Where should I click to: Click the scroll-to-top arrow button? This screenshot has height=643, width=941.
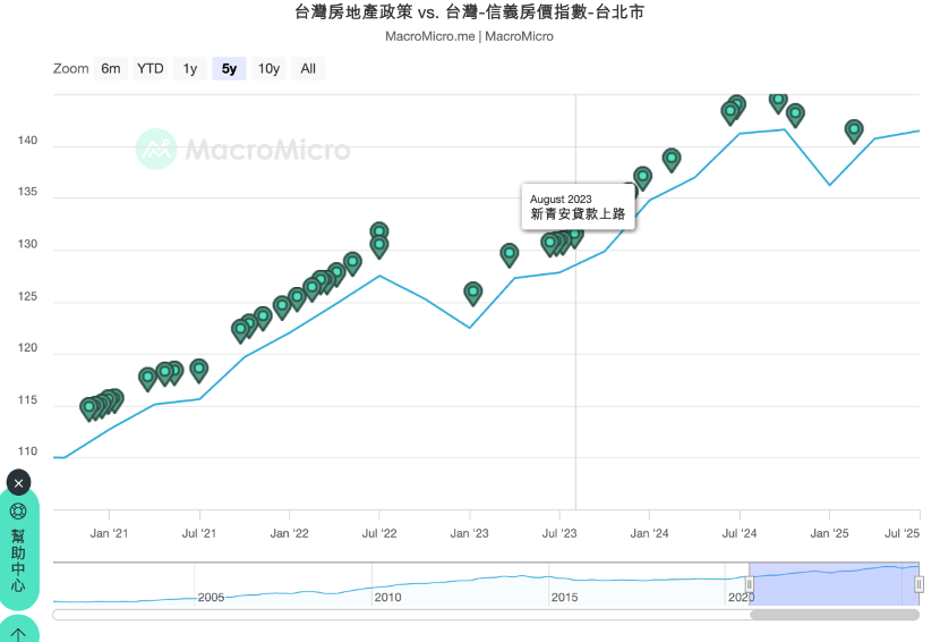[18, 634]
